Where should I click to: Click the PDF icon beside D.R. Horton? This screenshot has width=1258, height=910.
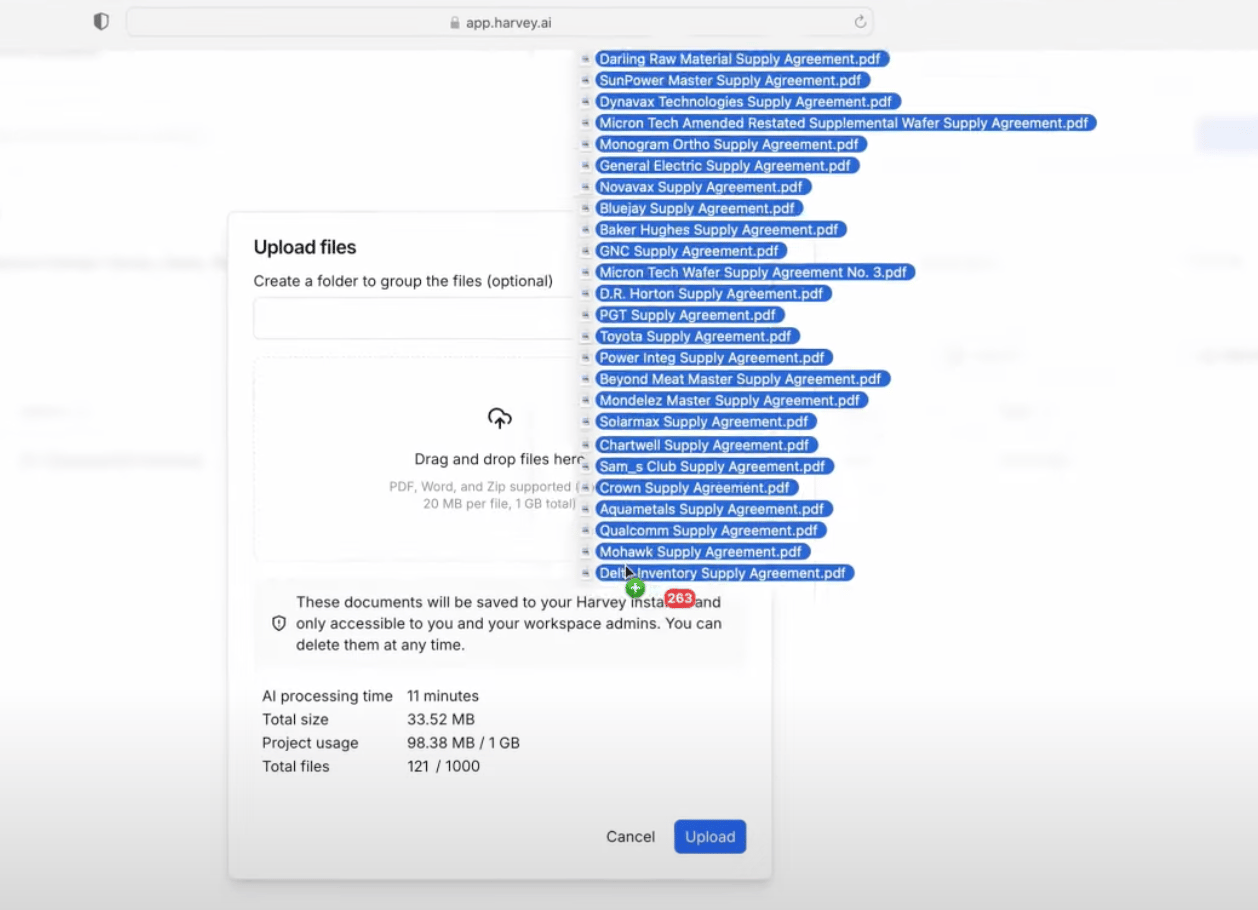[x=586, y=293]
